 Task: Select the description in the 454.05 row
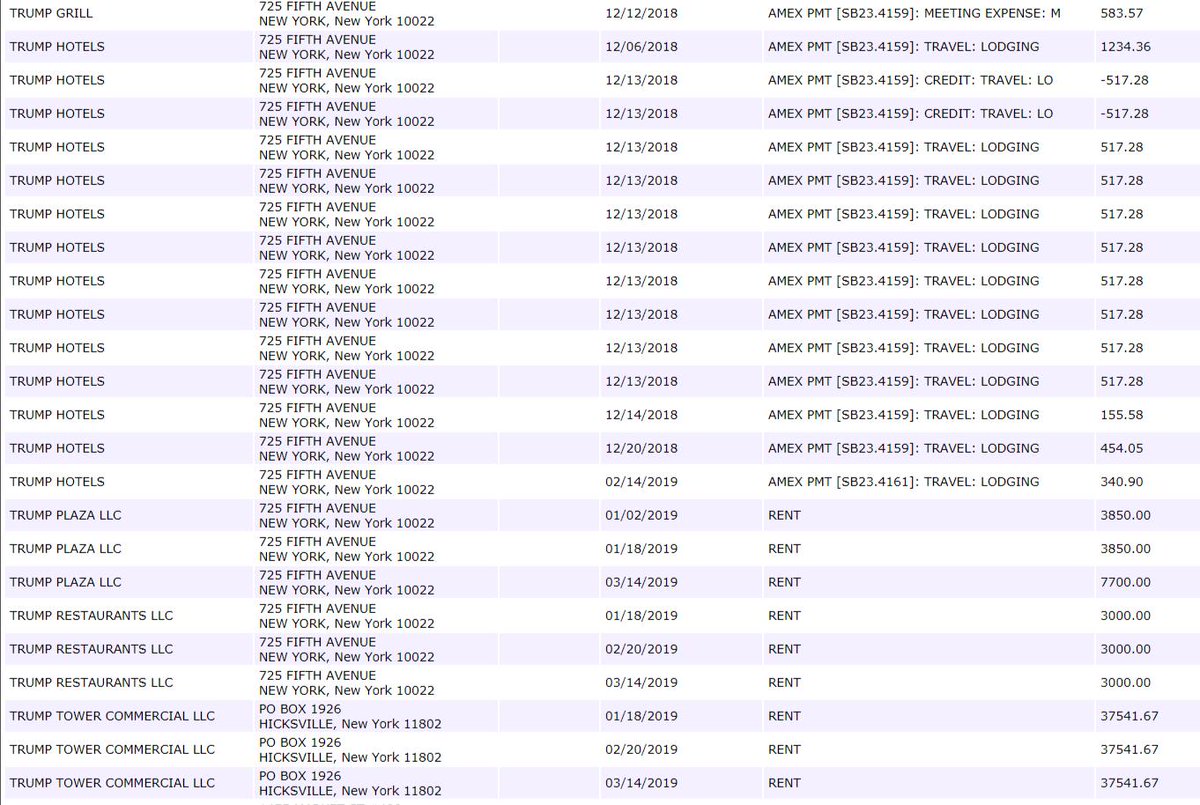click(x=903, y=449)
